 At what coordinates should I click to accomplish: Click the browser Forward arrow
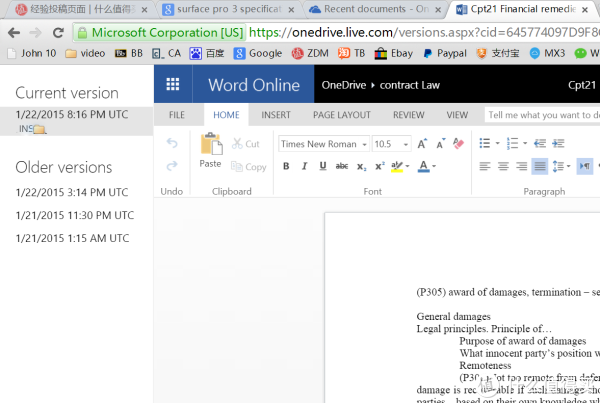[x=36, y=33]
